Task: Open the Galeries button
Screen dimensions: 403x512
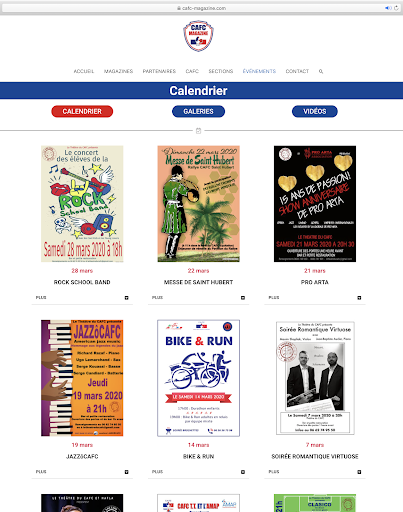Action: 198,111
